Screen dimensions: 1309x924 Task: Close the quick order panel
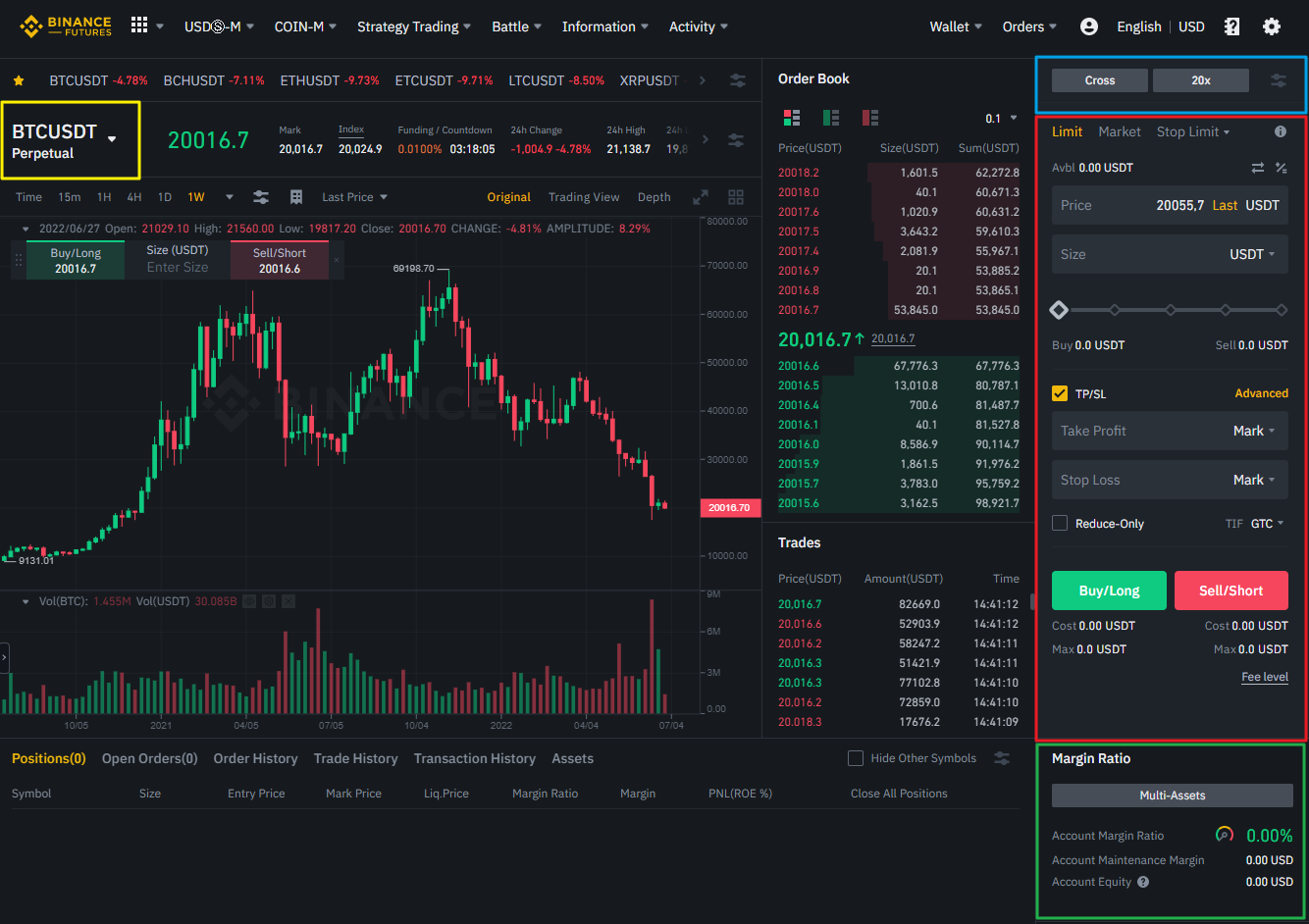pyautogui.click(x=337, y=260)
